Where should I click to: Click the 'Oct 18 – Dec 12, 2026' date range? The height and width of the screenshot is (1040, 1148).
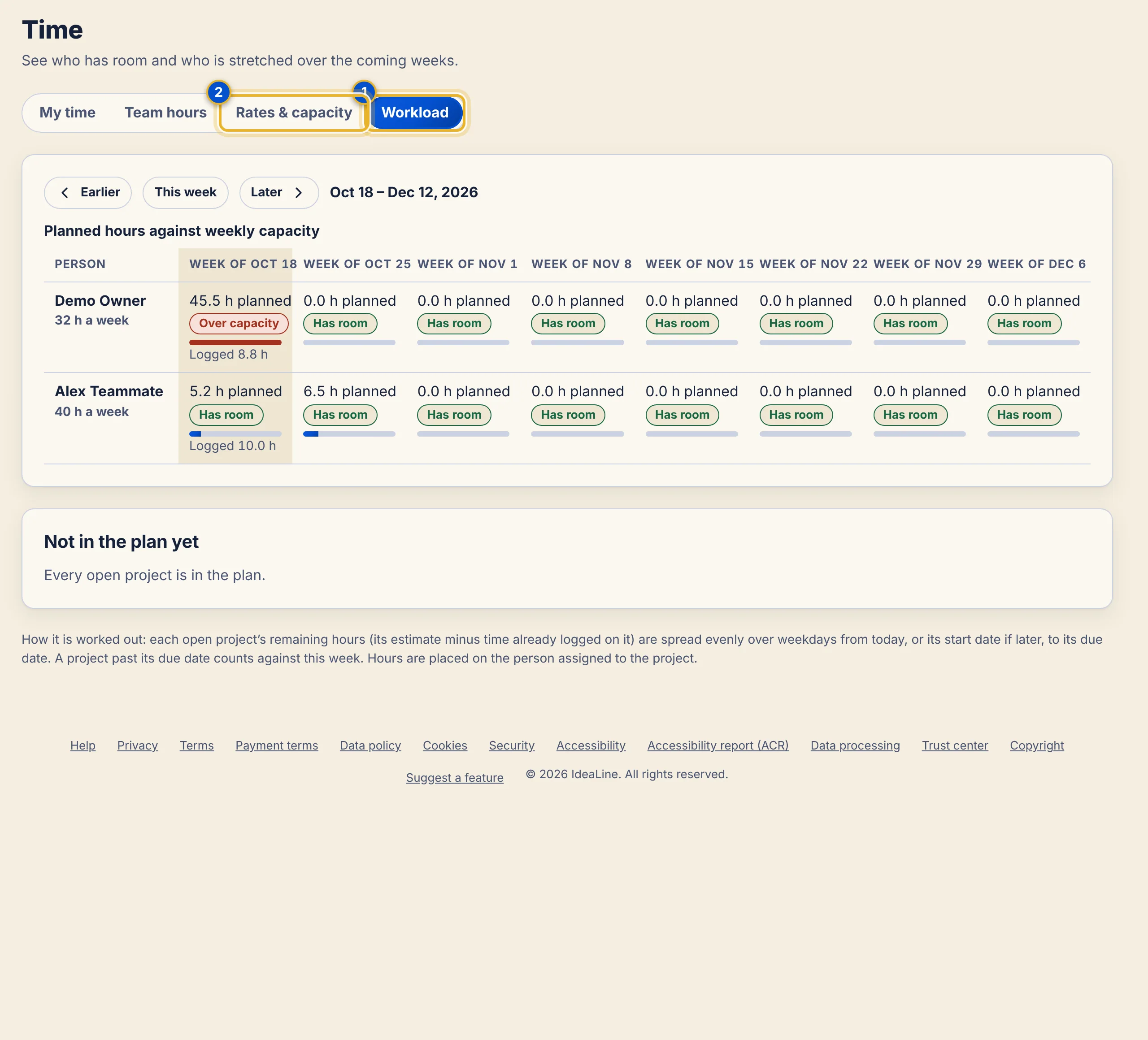pyautogui.click(x=404, y=192)
